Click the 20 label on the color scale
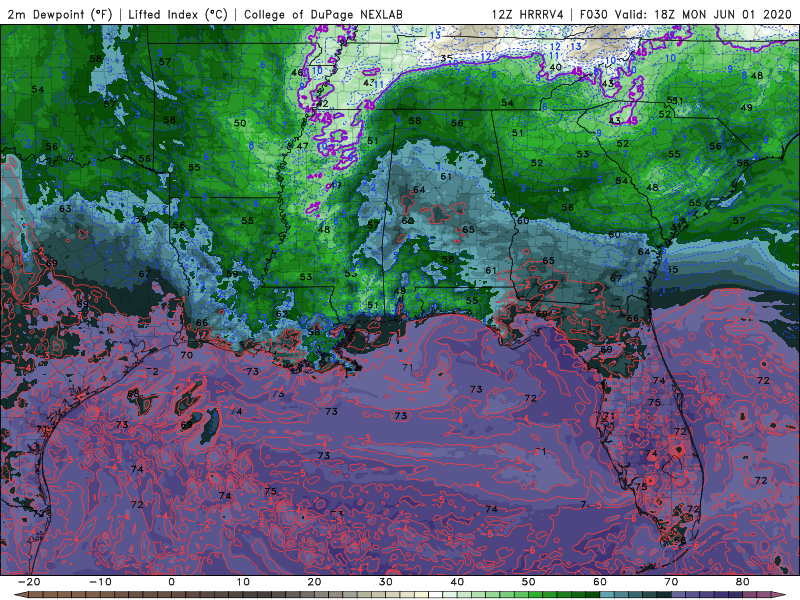Screen dimensions: 800x600 (314, 582)
